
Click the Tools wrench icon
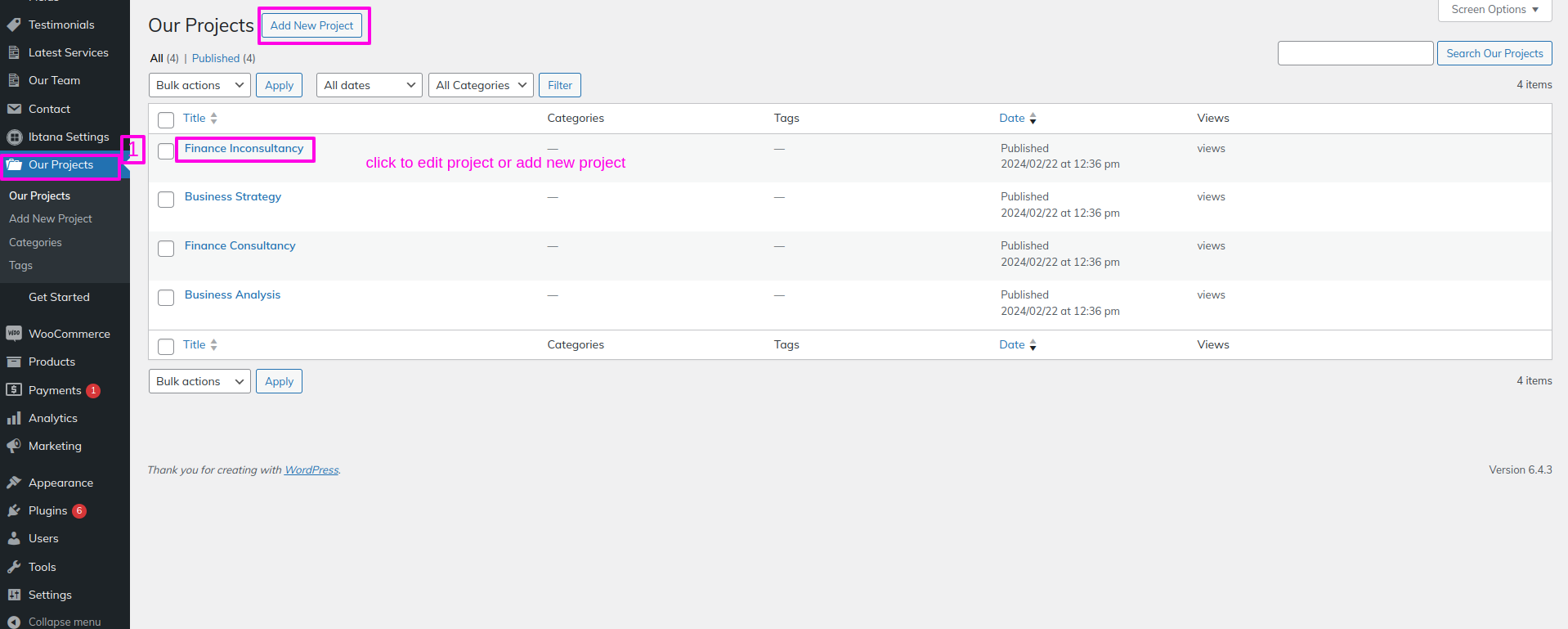point(14,567)
